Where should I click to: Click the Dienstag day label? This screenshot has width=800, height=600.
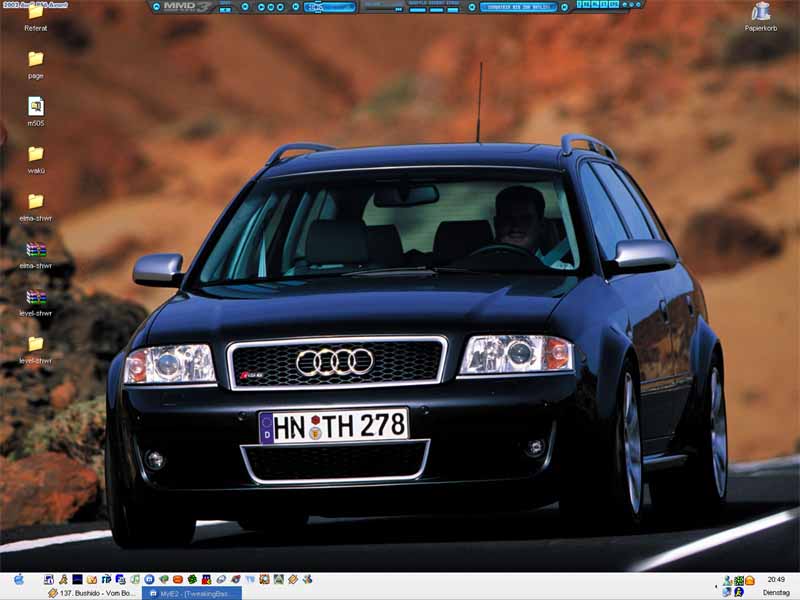coord(776,593)
